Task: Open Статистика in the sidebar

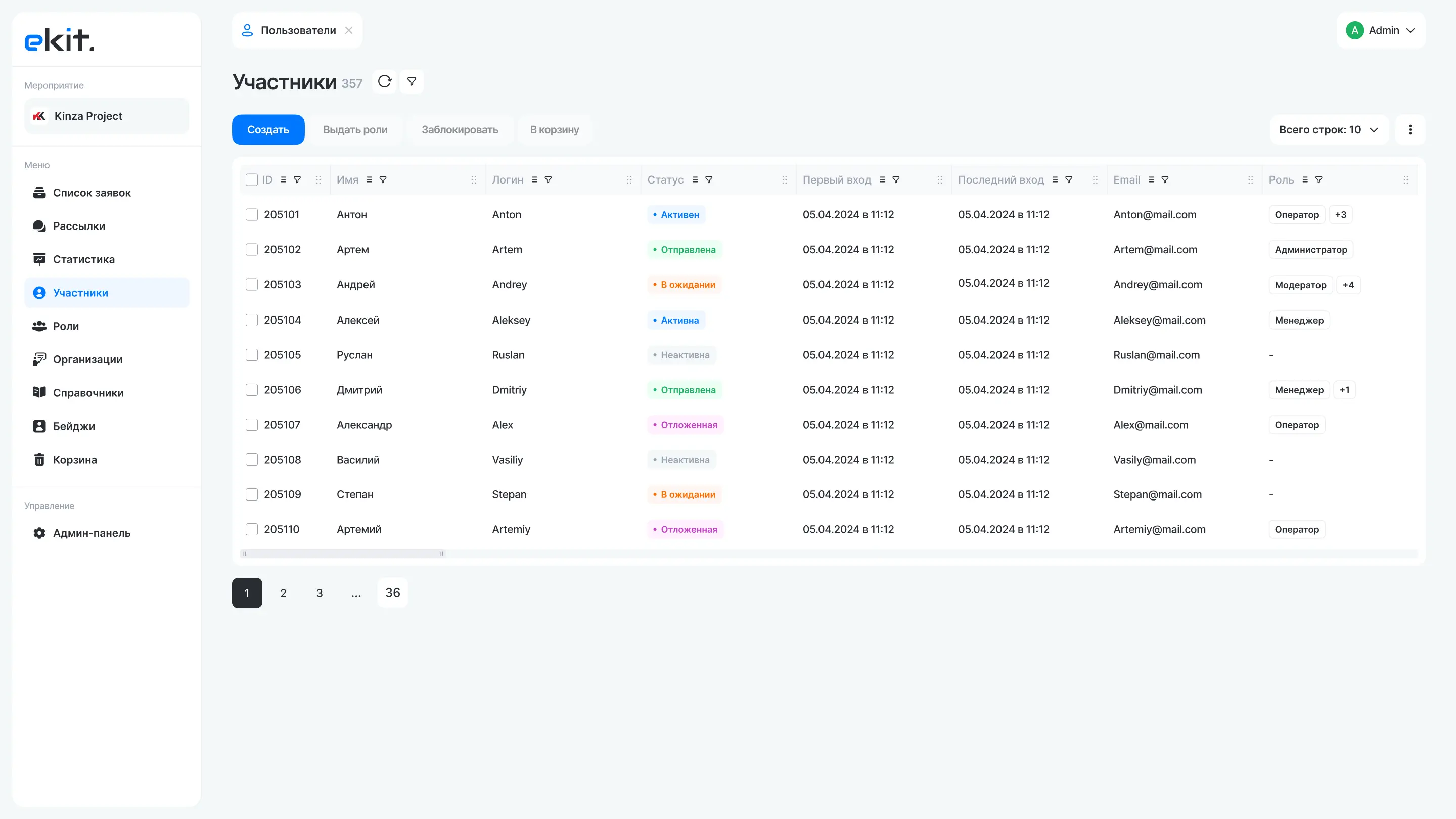Action: tap(107, 259)
